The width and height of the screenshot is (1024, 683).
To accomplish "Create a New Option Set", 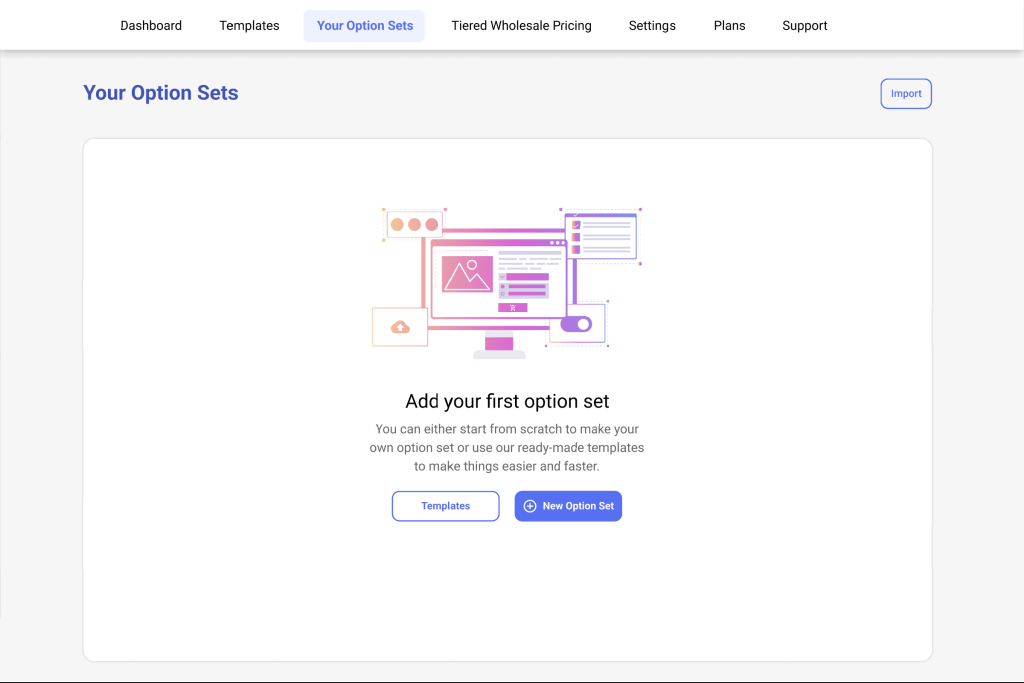I will coord(568,506).
